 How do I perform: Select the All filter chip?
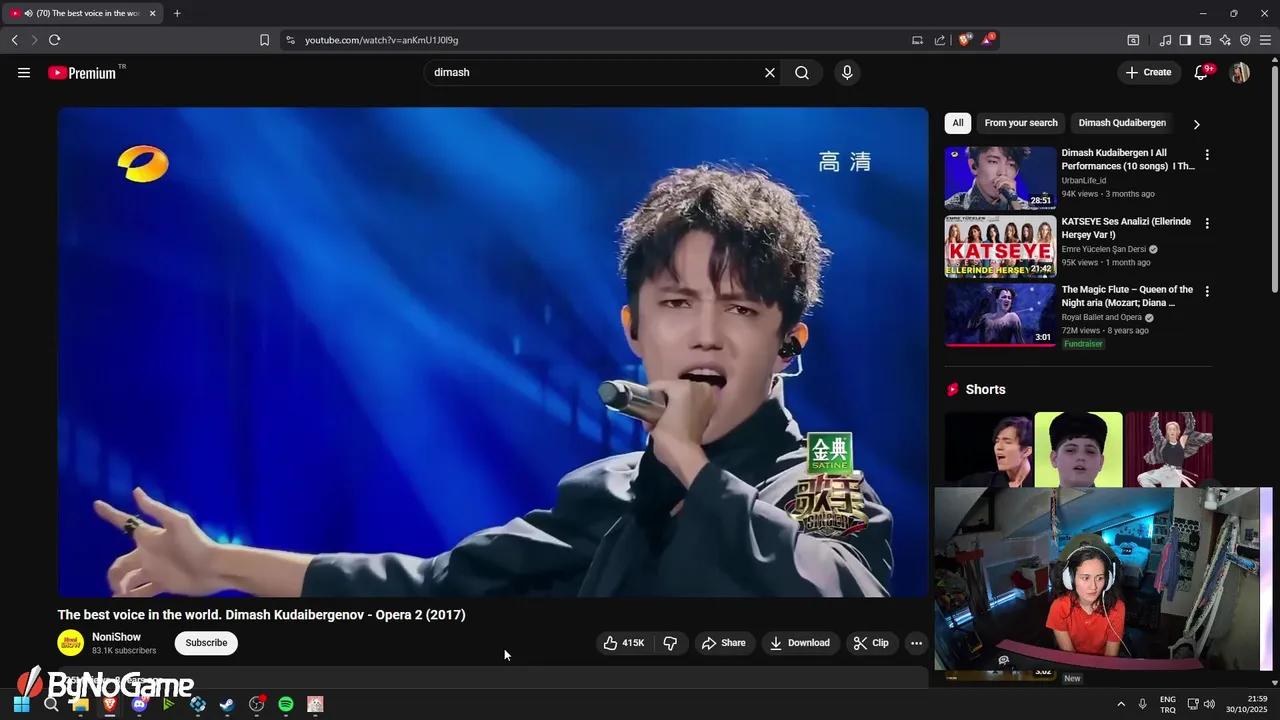[x=958, y=123]
